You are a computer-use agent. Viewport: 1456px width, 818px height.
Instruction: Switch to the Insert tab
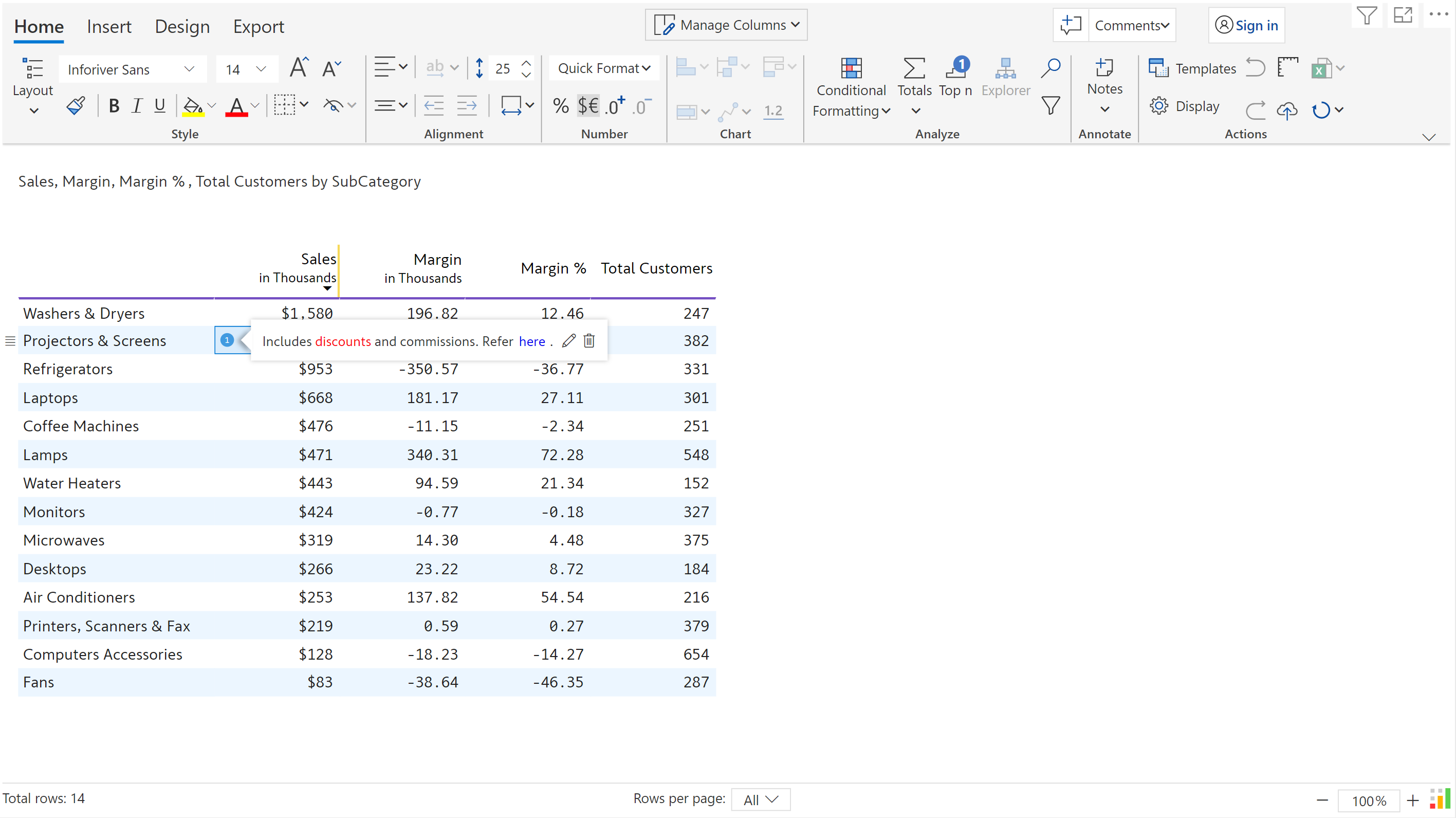tap(108, 27)
